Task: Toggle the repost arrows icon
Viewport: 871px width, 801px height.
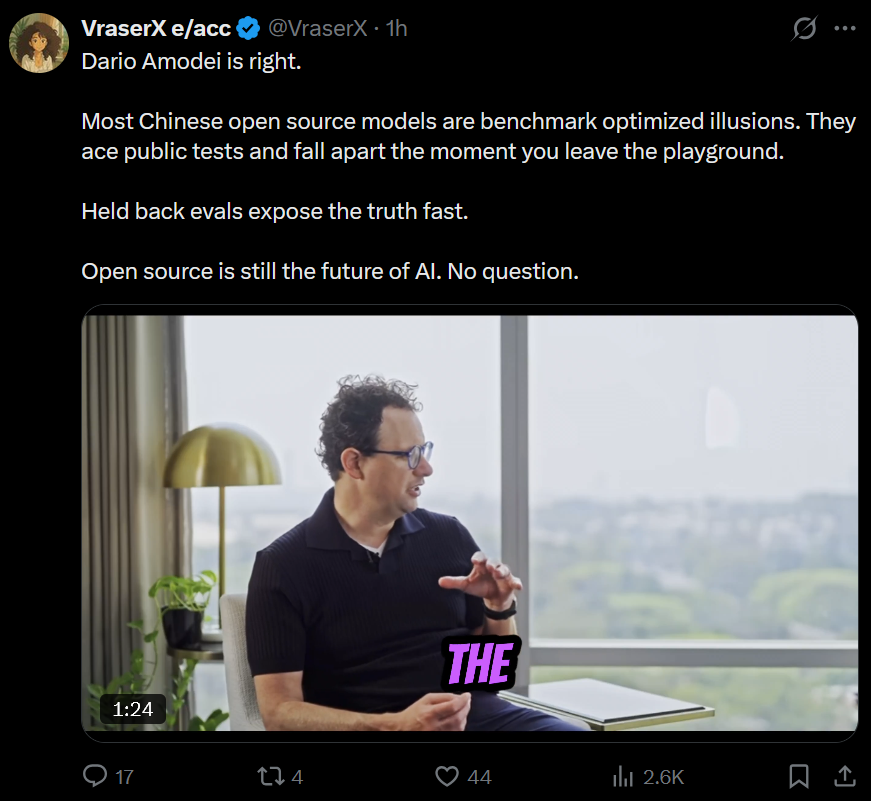Action: click(x=271, y=776)
